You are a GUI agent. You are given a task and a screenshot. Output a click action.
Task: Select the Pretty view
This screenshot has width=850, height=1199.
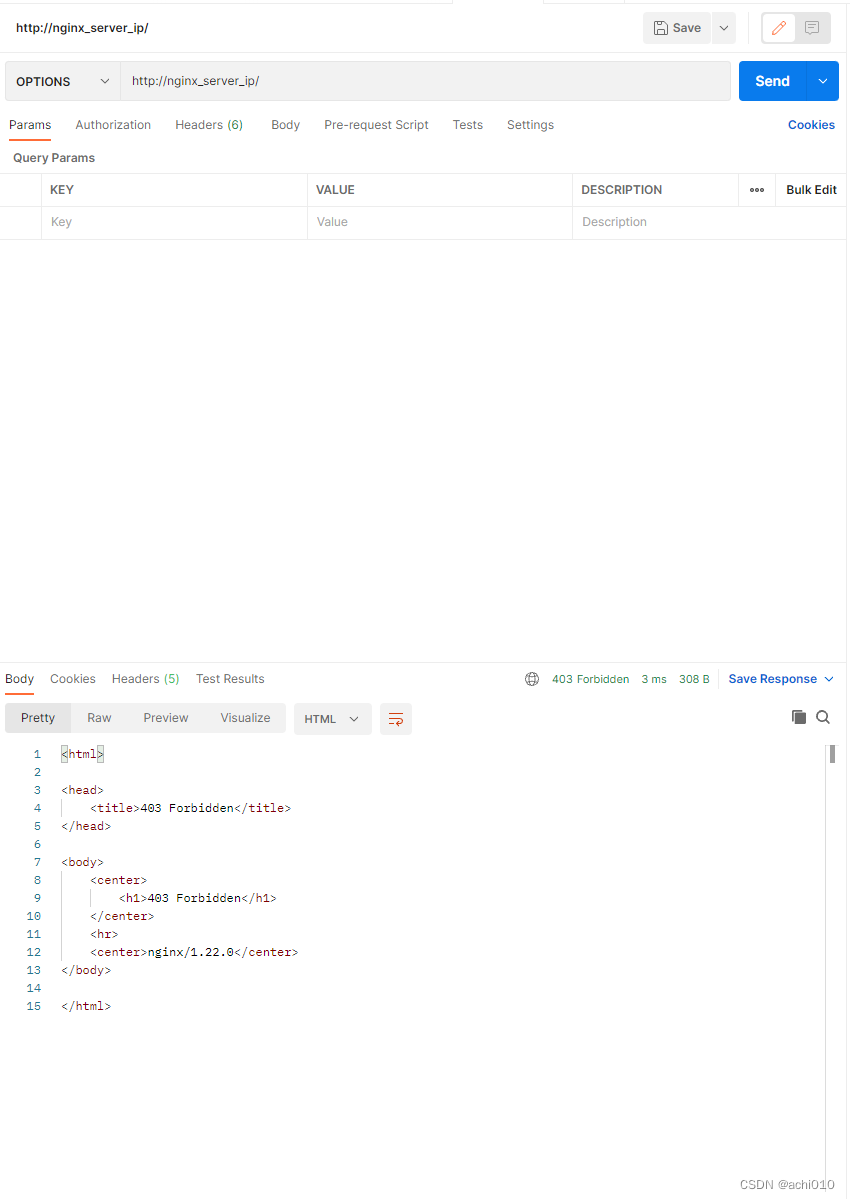coord(38,718)
